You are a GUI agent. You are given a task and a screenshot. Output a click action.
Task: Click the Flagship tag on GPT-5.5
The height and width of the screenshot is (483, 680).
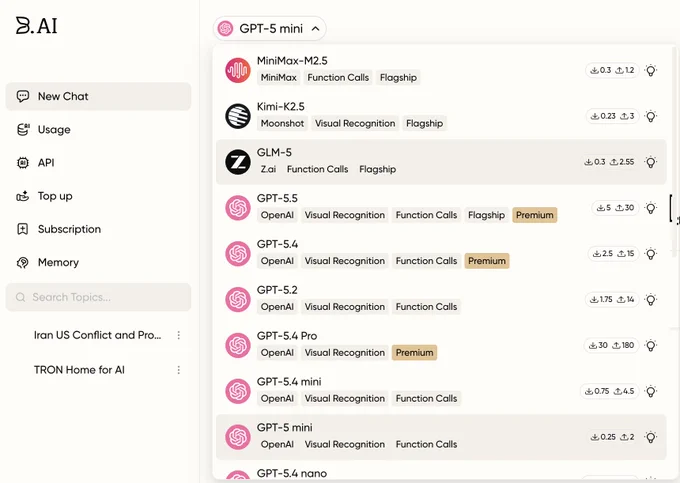[x=486, y=215]
